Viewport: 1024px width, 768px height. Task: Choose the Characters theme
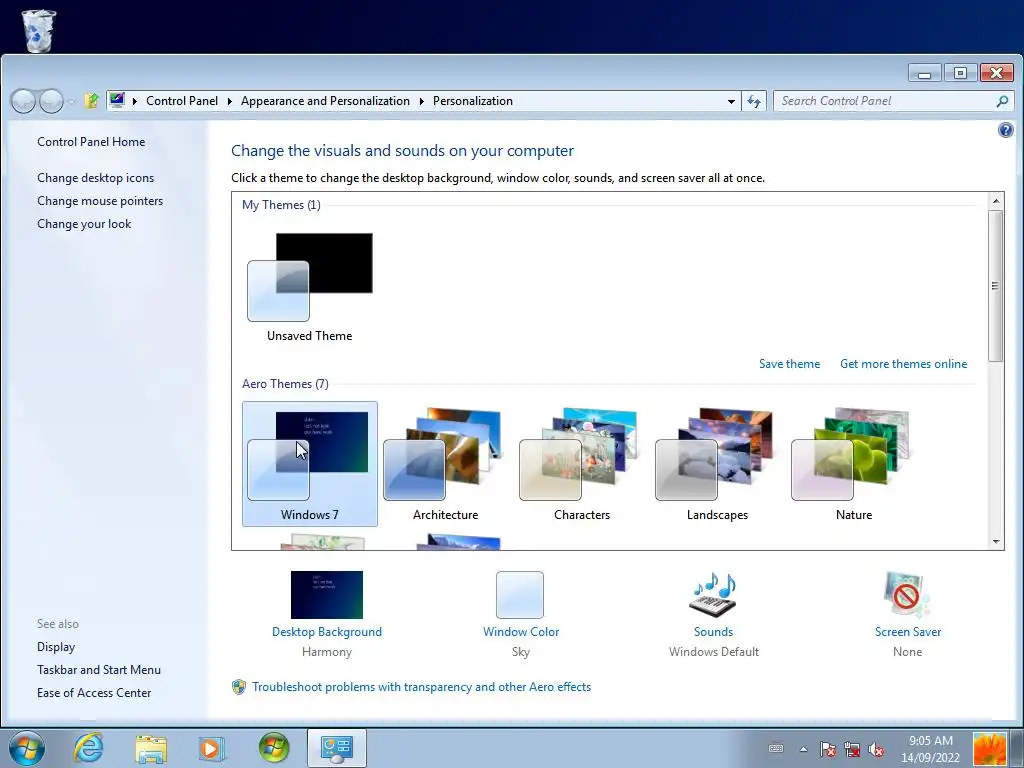(x=581, y=464)
